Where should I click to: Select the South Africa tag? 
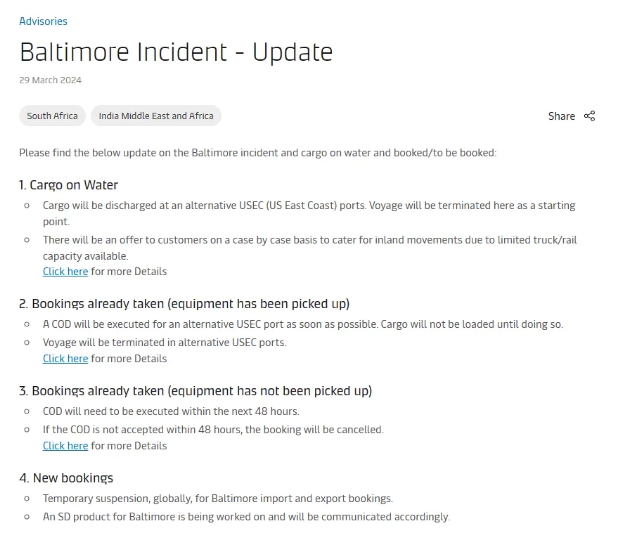pyautogui.click(x=52, y=116)
